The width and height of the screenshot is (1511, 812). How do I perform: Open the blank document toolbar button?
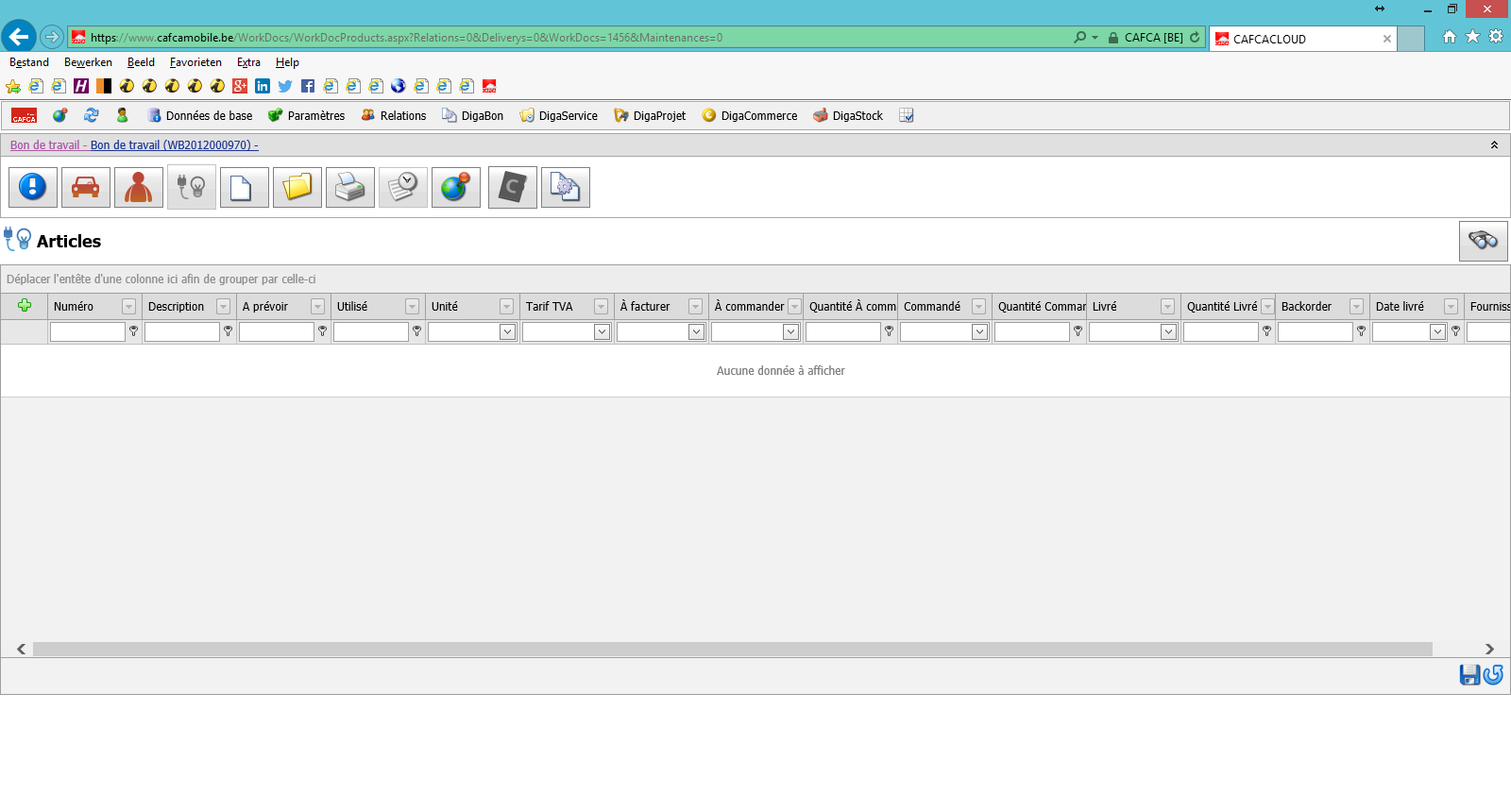tap(245, 187)
